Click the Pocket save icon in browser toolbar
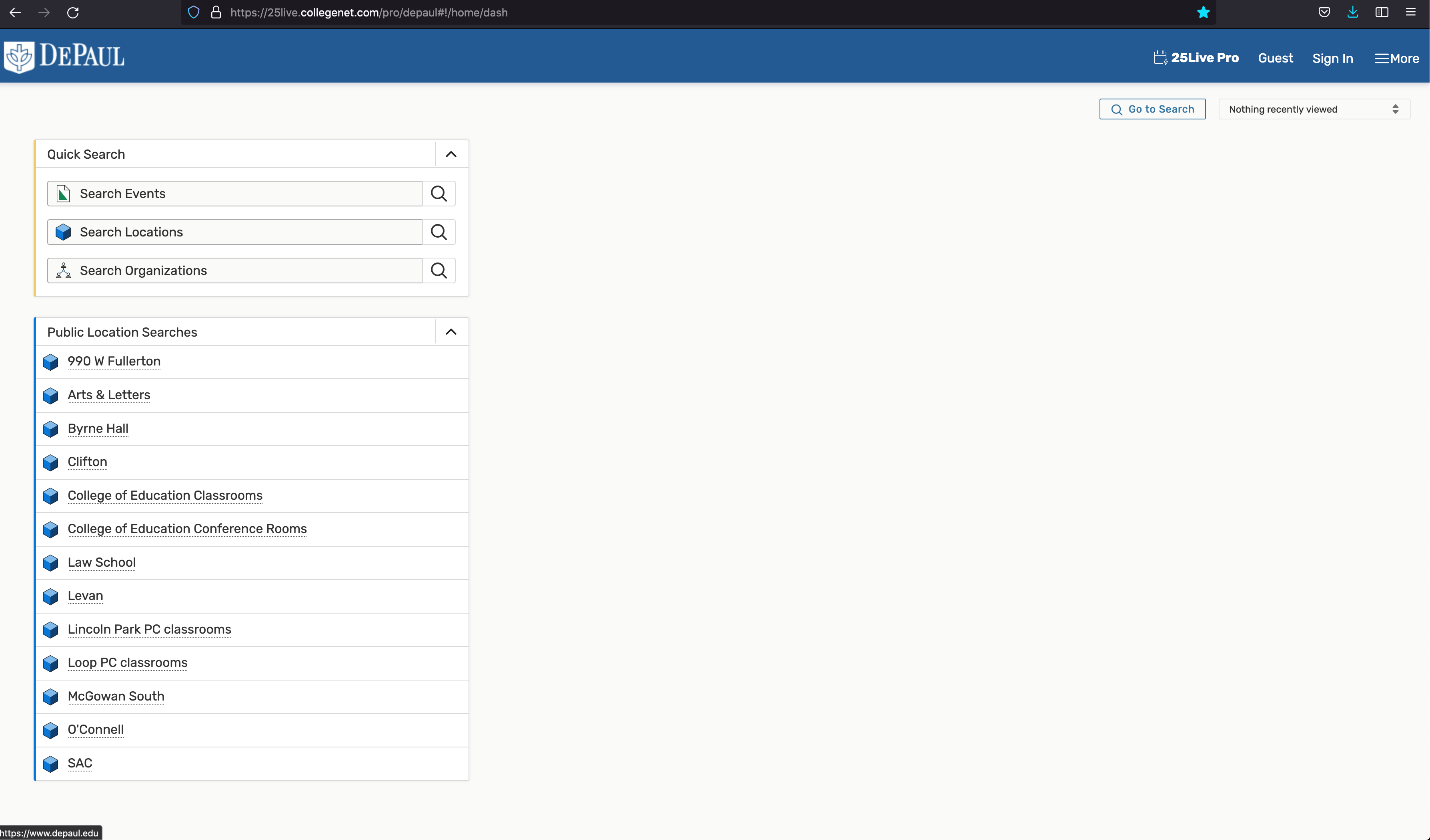Image resolution: width=1430 pixels, height=840 pixels. pyautogui.click(x=1324, y=13)
